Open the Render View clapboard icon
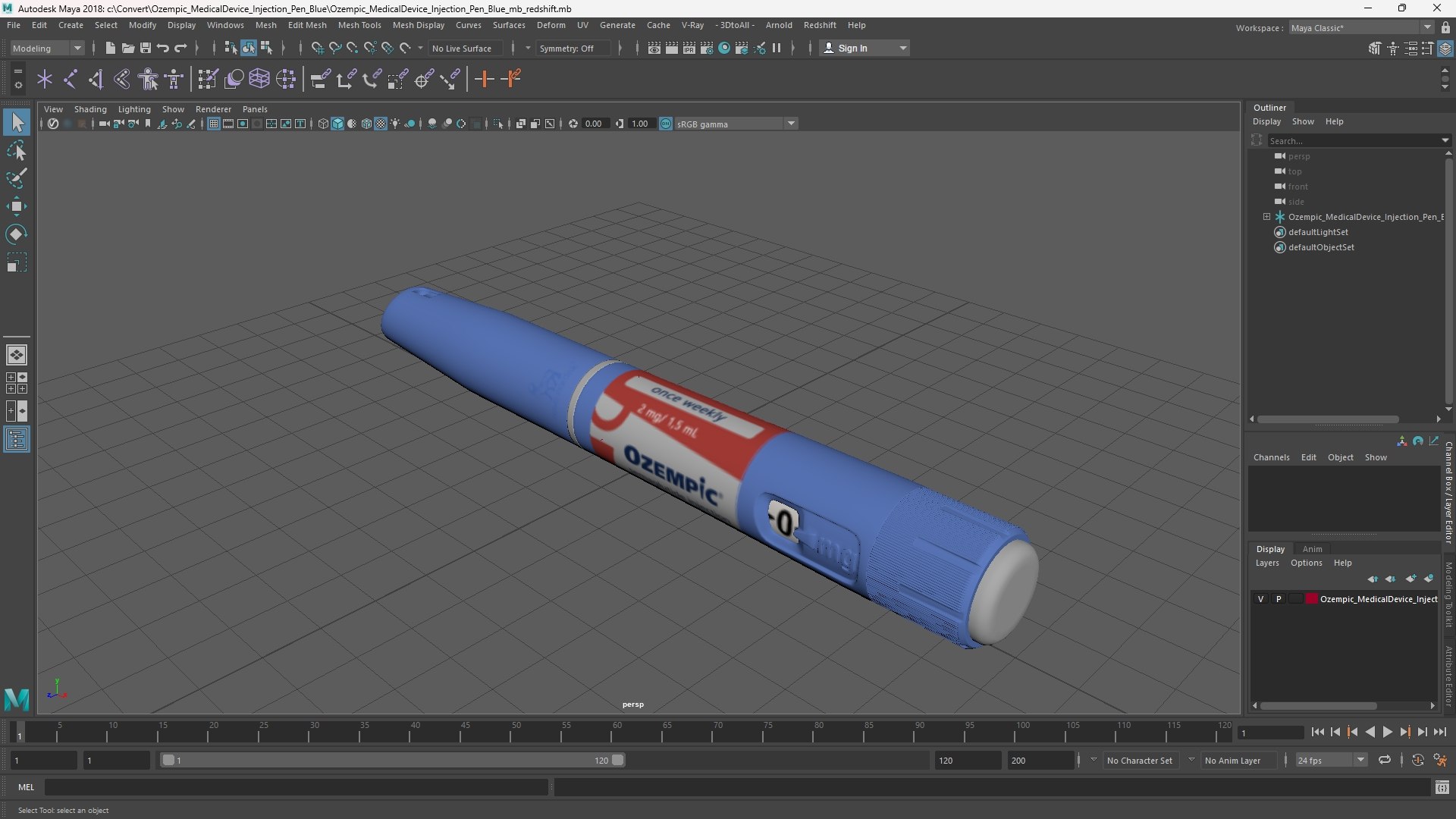 (x=654, y=48)
